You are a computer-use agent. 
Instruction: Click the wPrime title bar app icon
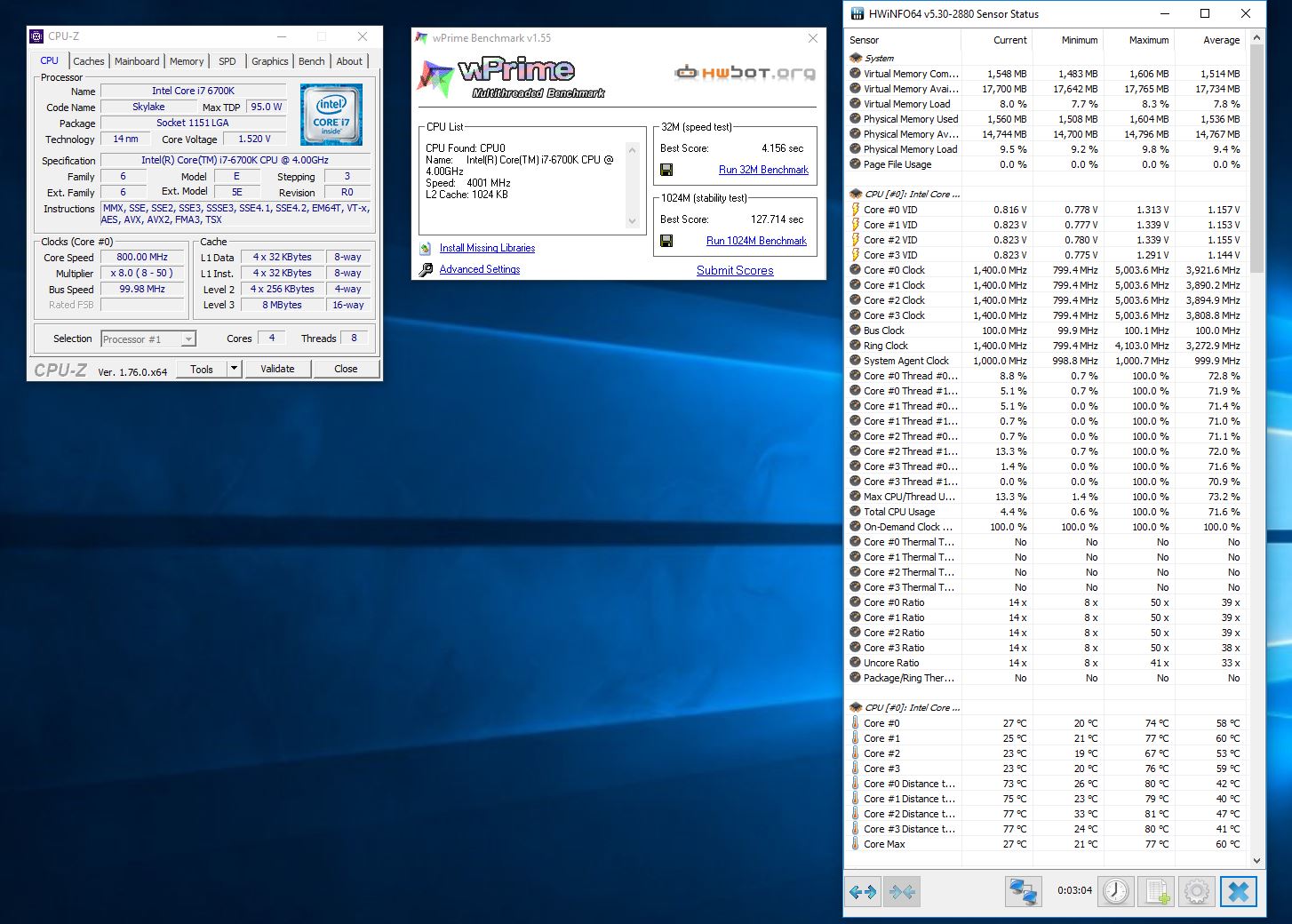point(422,38)
